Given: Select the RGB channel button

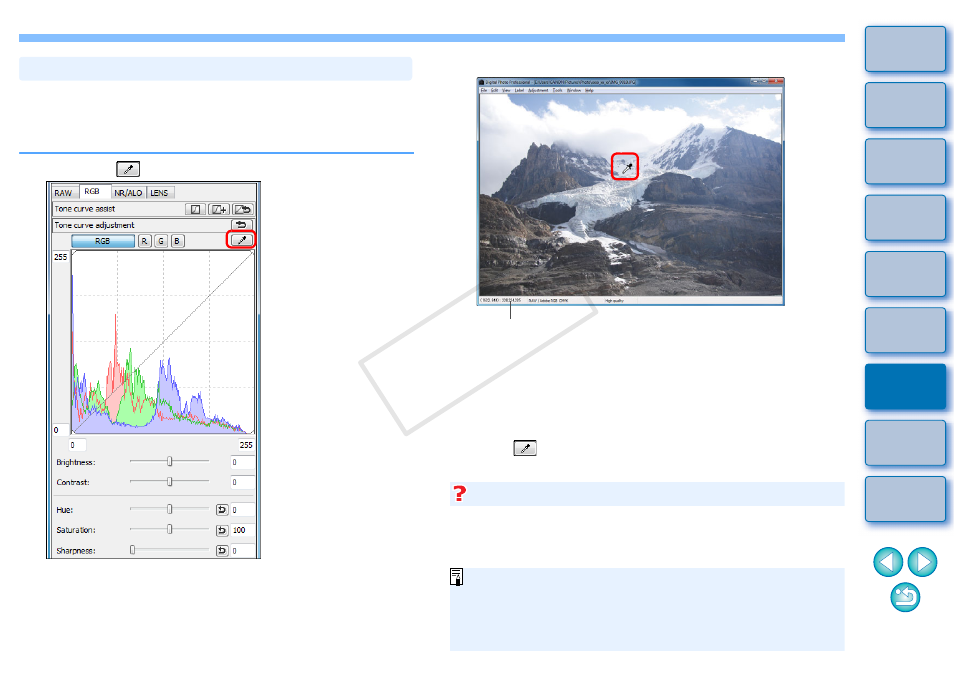Looking at the screenshot, I should 103,241.
